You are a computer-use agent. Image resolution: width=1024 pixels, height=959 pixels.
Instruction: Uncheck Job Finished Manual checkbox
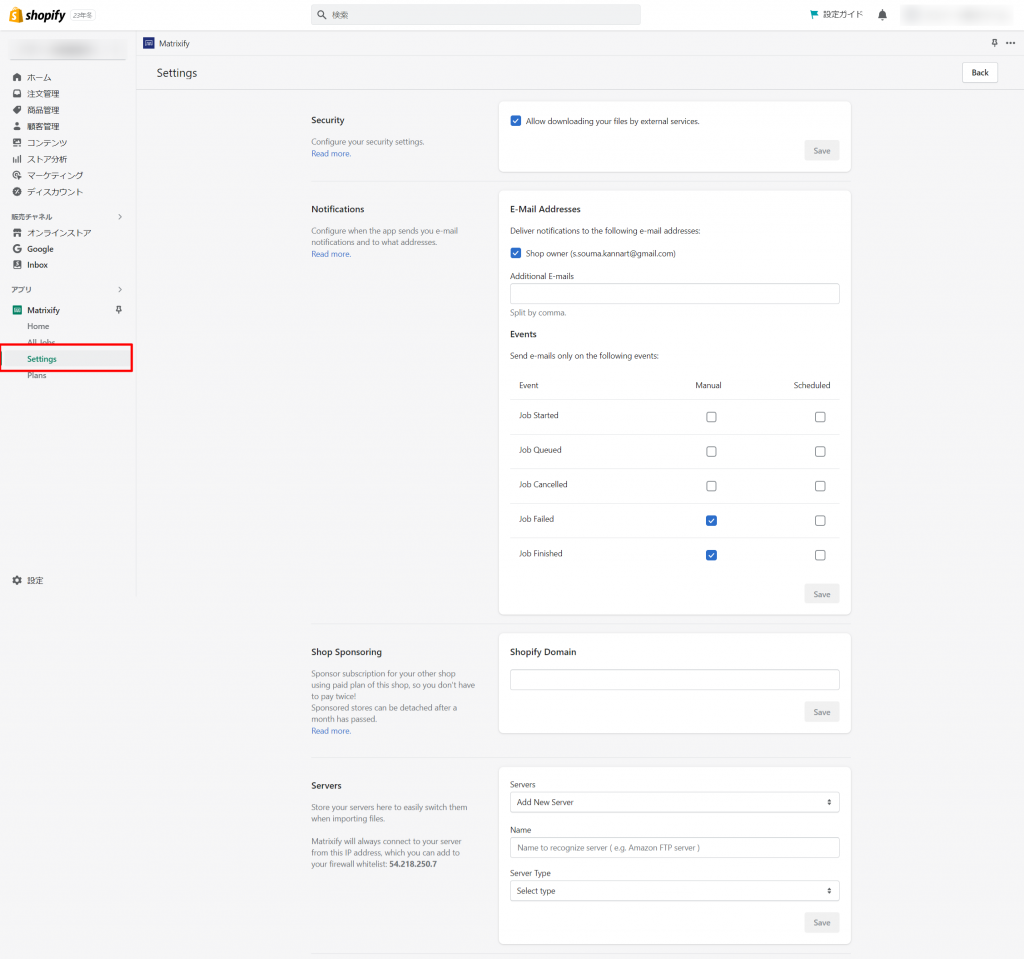point(711,555)
